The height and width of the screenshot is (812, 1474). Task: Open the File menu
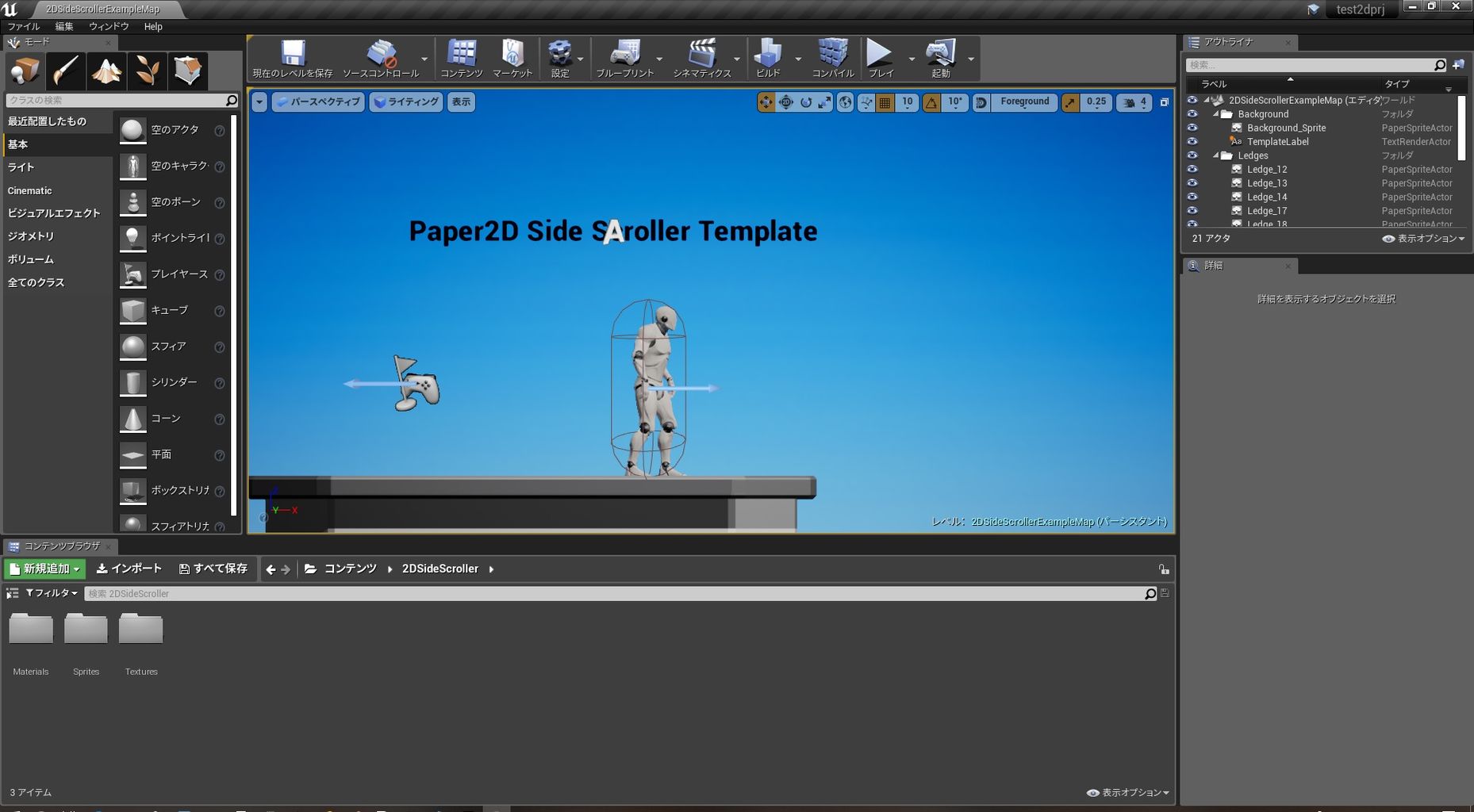(24, 26)
